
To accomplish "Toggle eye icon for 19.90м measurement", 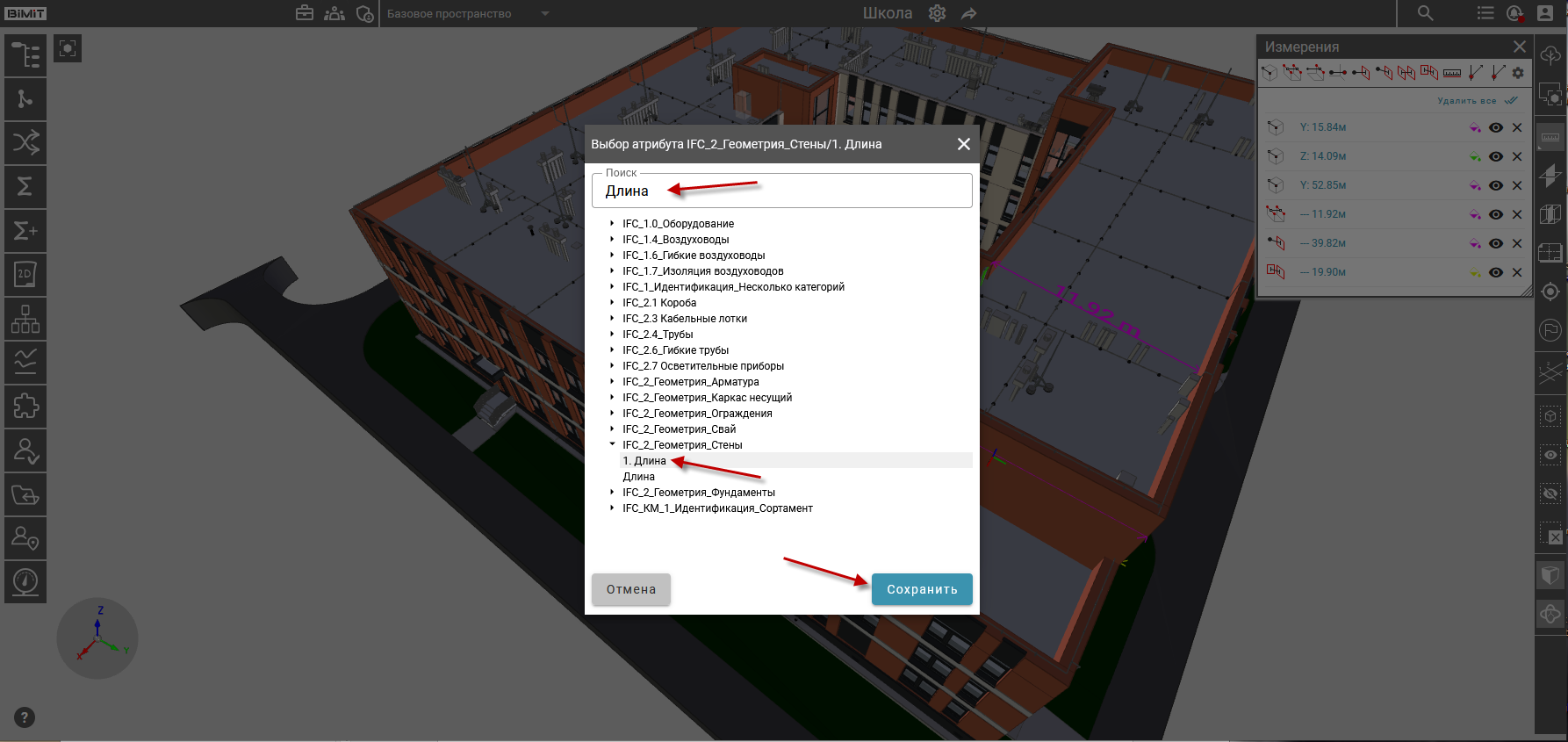I will 1496,272.
